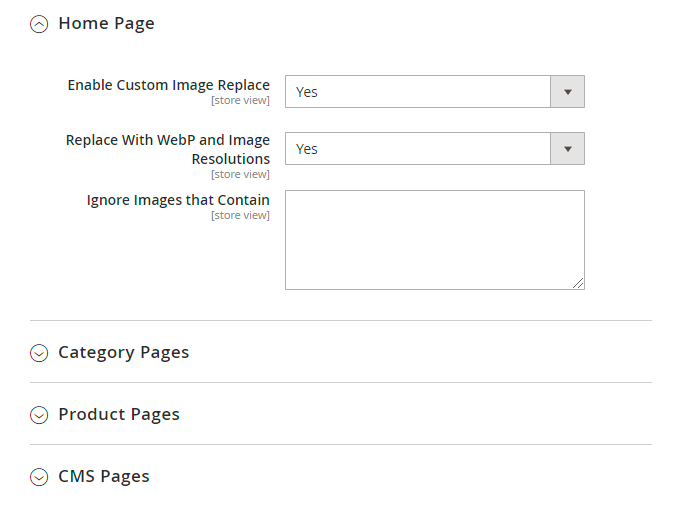
Task: Click the Replace With WebP arrow button
Action: 567,149
